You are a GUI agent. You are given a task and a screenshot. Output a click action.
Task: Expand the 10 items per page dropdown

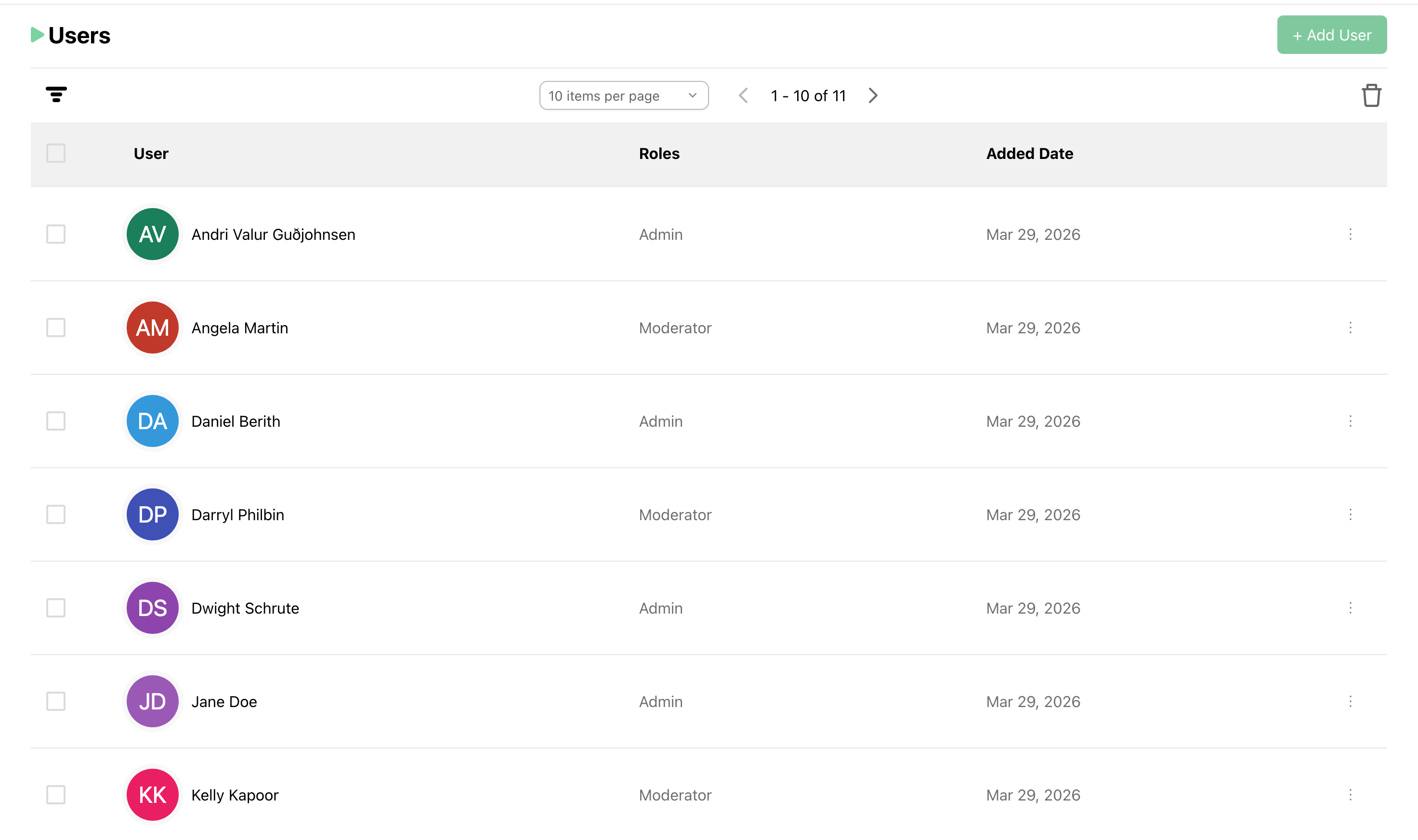[623, 96]
